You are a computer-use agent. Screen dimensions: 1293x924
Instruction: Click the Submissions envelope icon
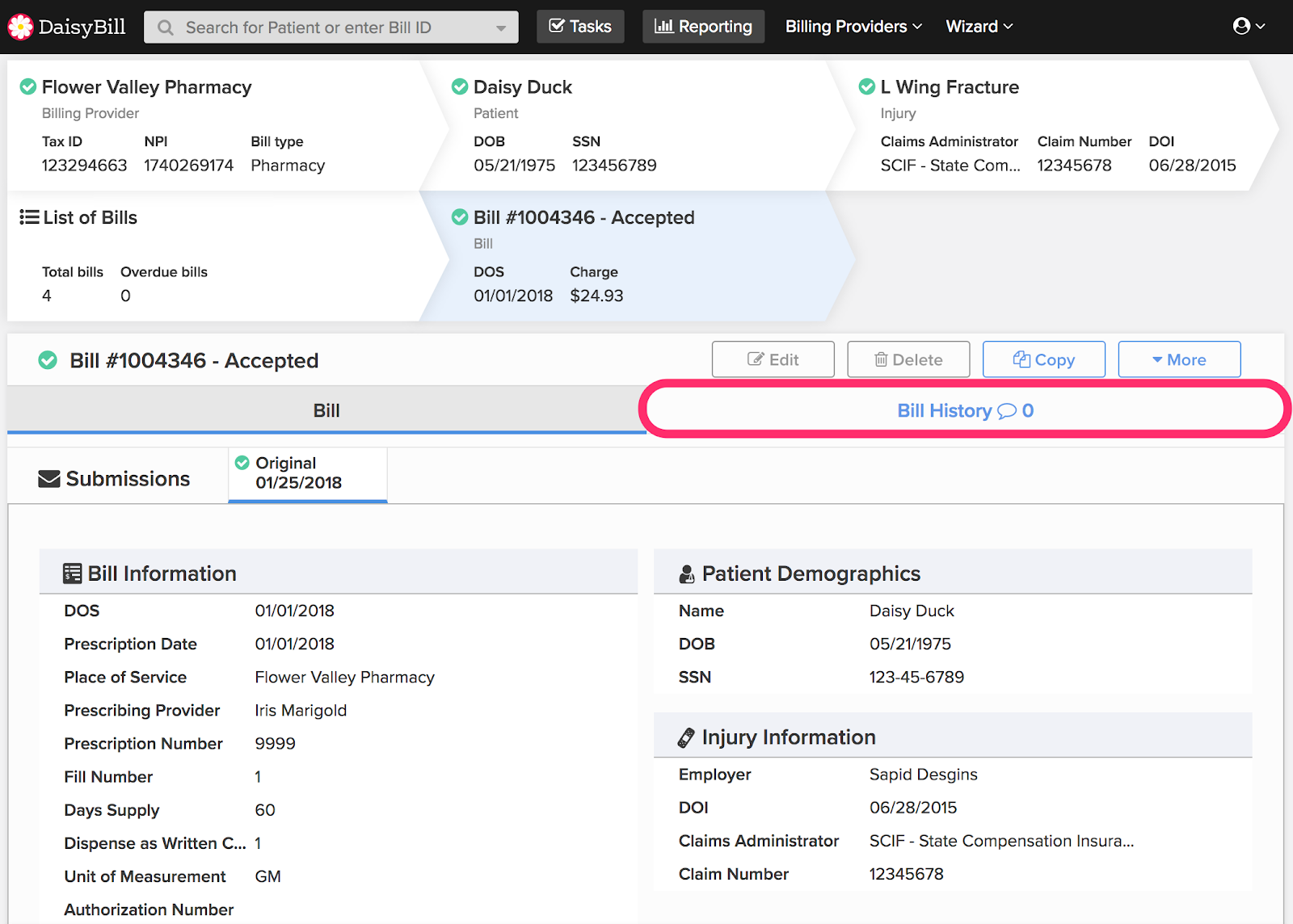click(49, 479)
